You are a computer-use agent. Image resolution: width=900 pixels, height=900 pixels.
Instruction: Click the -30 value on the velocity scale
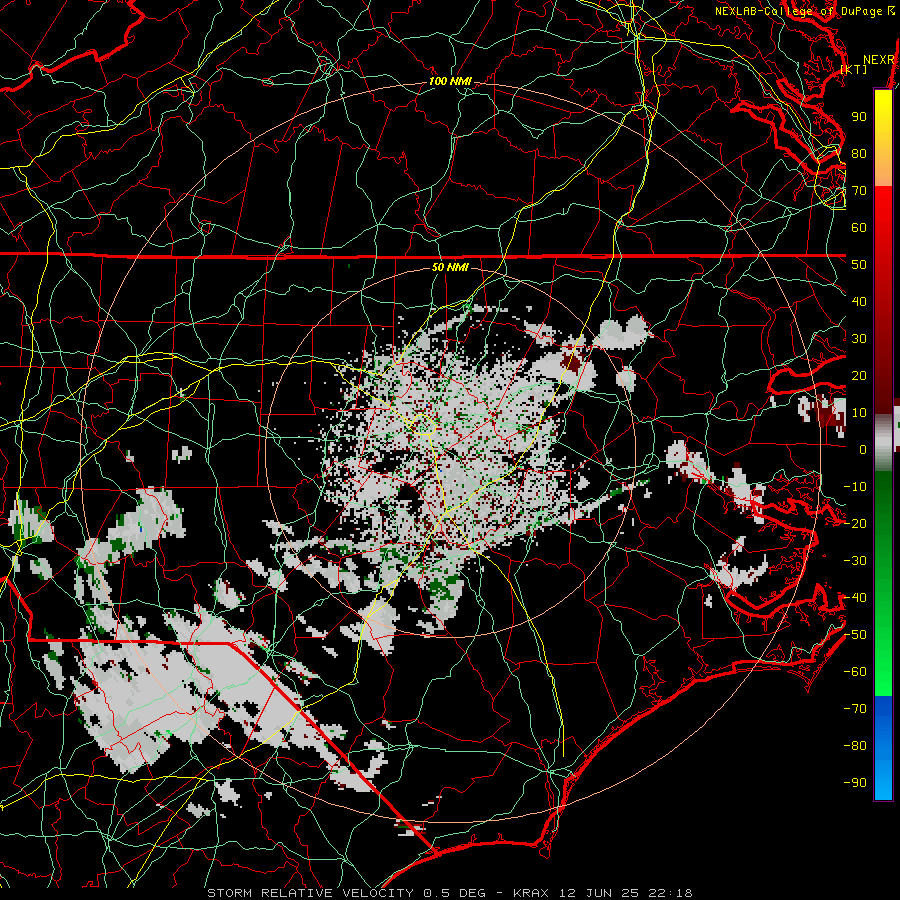tap(855, 561)
